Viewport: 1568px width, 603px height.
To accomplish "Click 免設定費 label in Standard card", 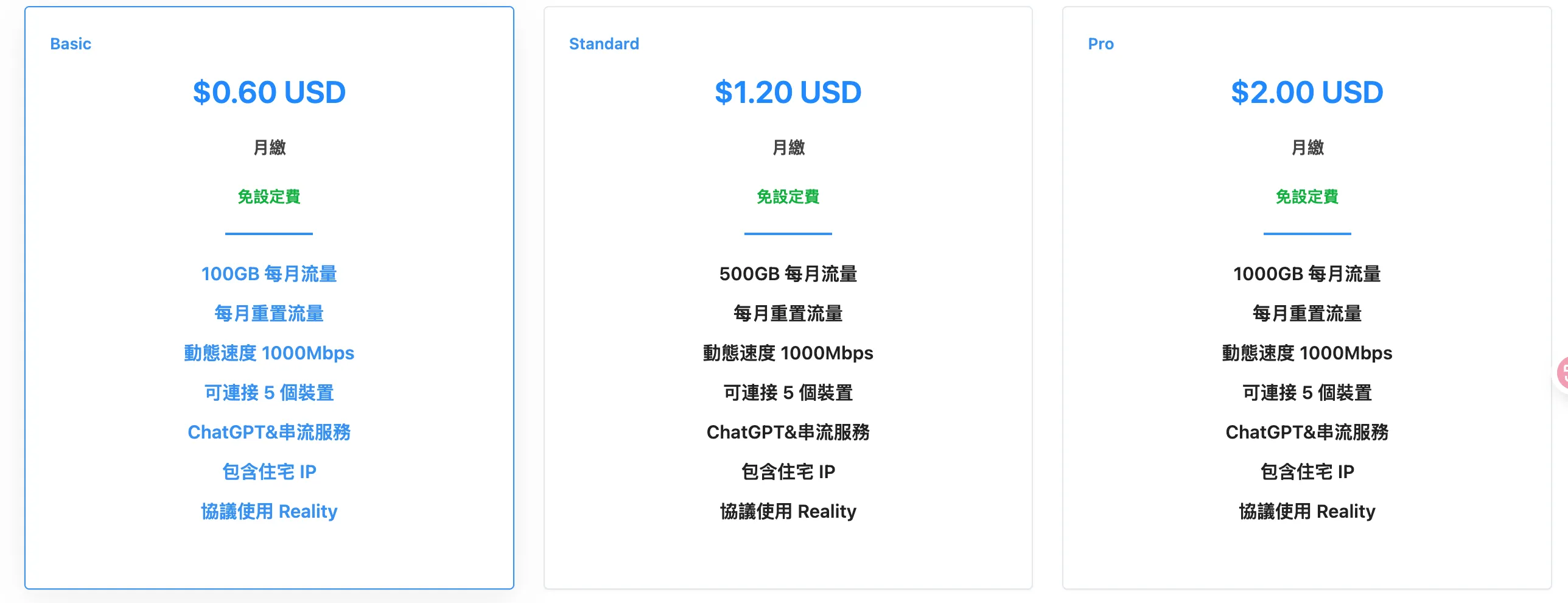I will 788,197.
